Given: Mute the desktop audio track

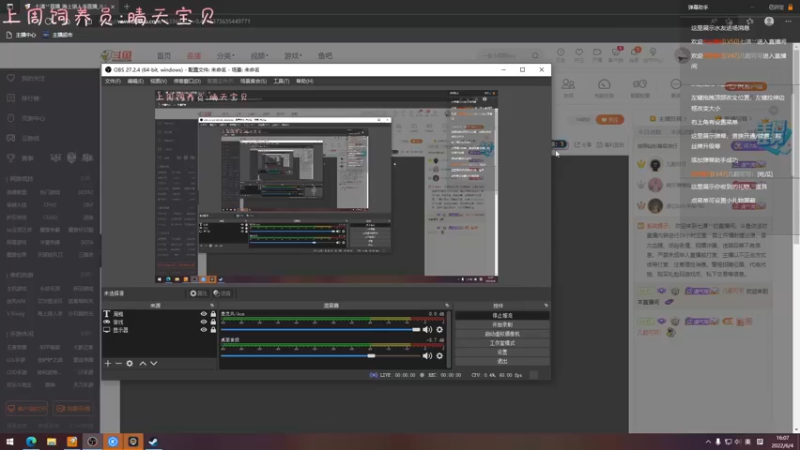Looking at the screenshot, I should [x=427, y=356].
